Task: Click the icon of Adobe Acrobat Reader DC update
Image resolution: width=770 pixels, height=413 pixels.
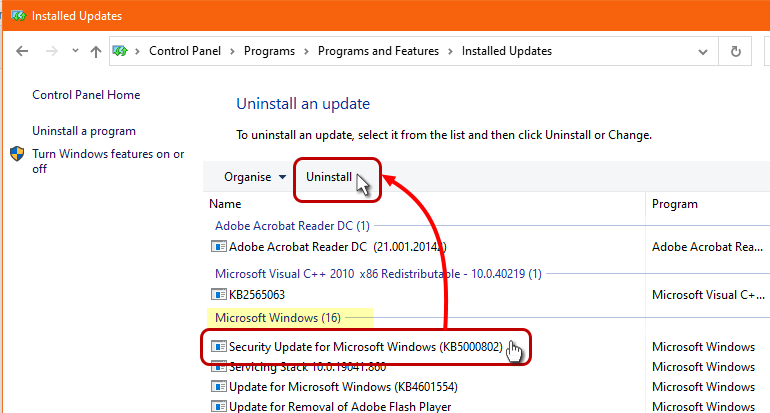Action: pos(219,247)
